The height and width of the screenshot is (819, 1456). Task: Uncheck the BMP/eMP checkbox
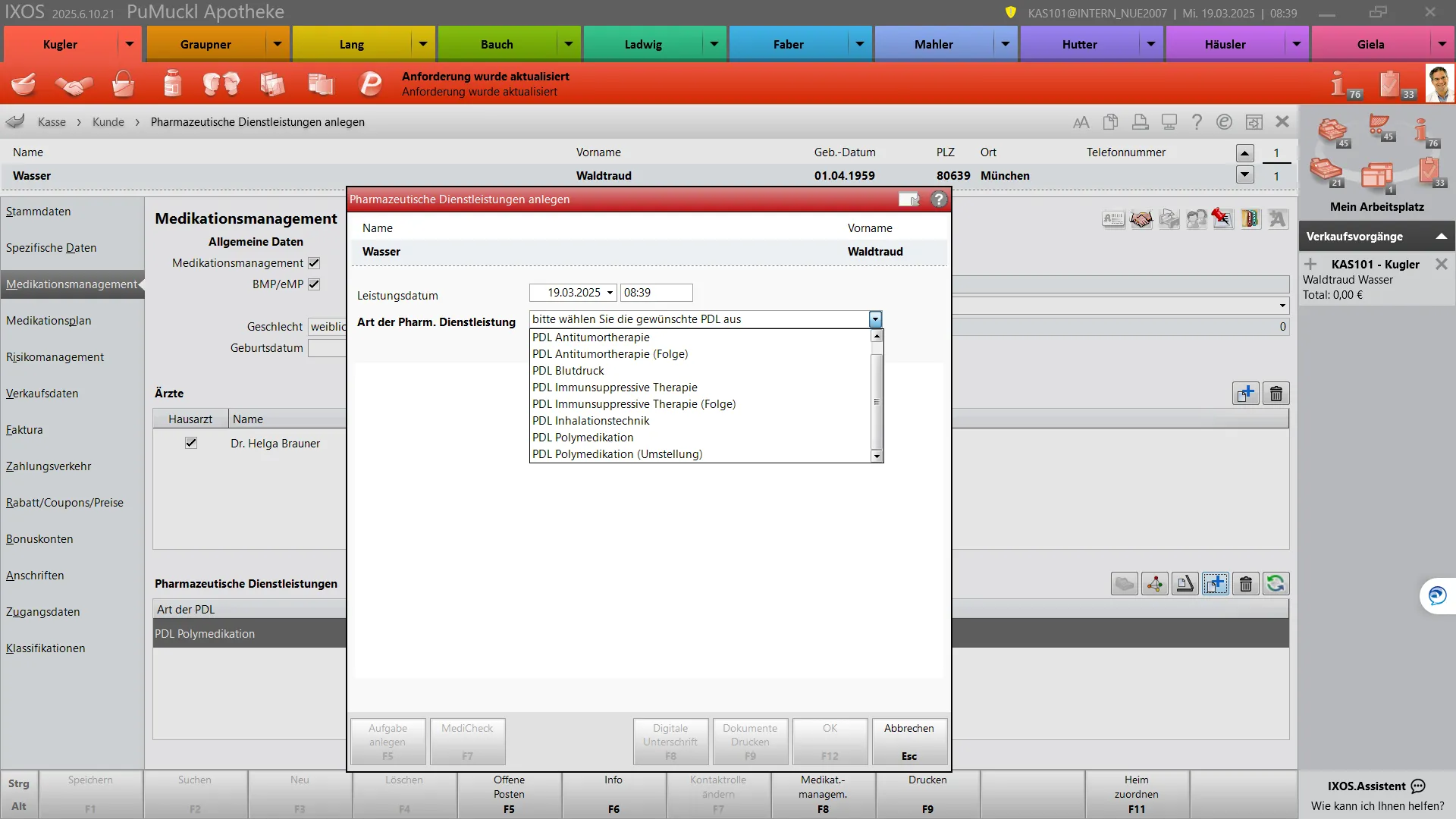point(314,284)
